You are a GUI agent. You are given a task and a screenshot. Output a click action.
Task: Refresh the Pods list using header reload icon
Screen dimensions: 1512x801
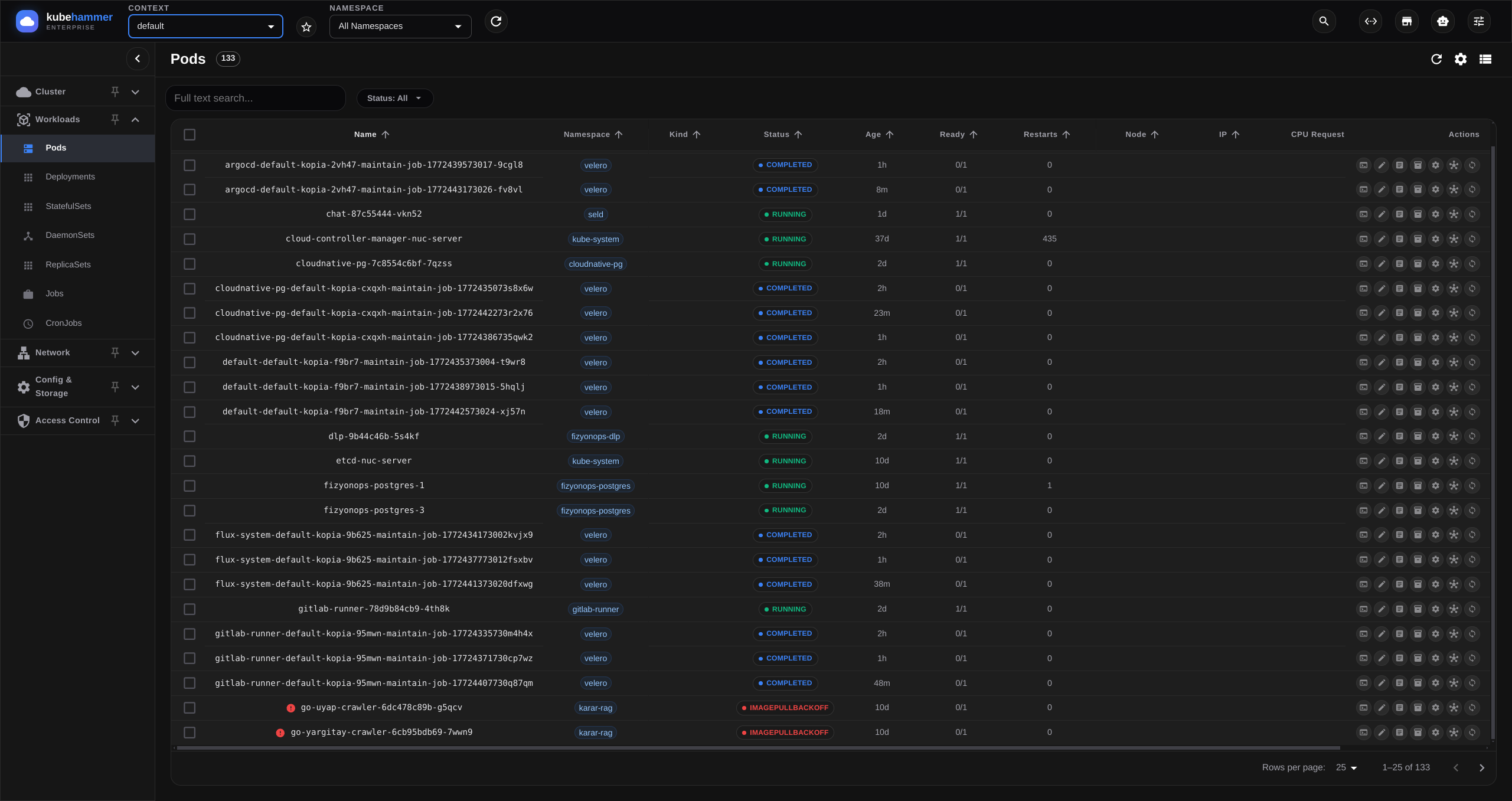pyautogui.click(x=1436, y=59)
